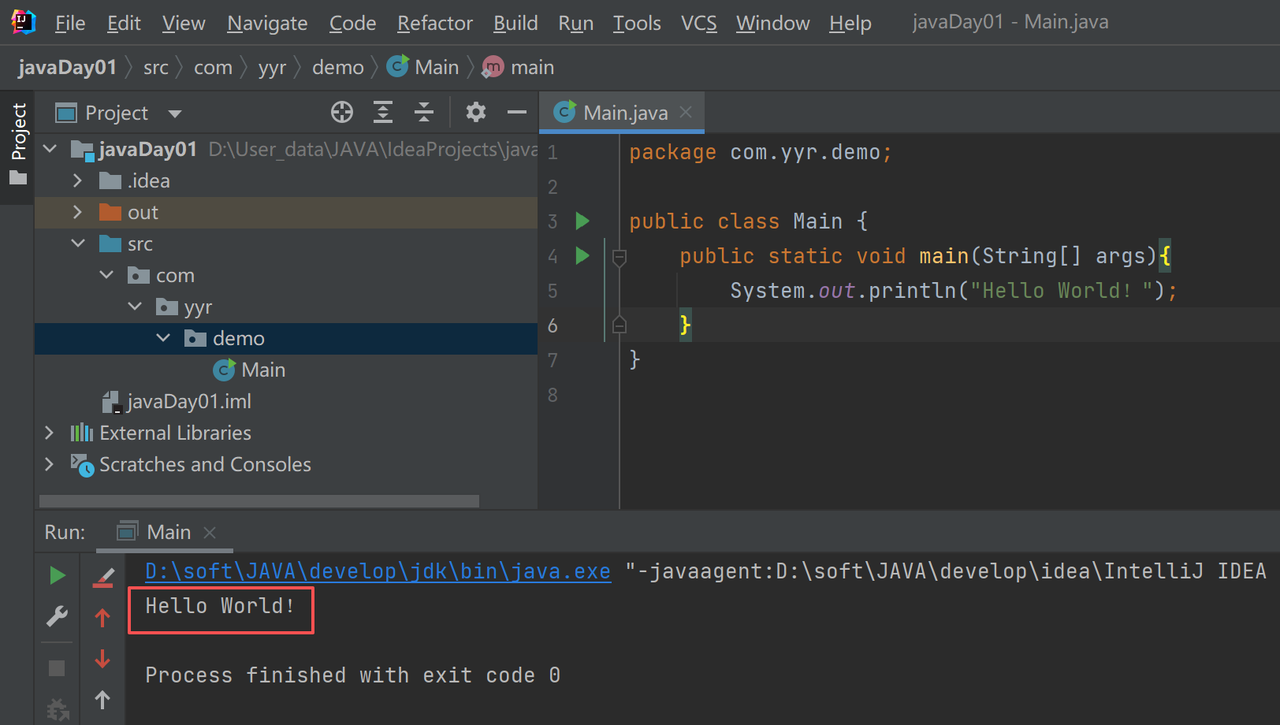This screenshot has height=725, width=1280.
Task: Click javaDay01 in the breadcrumb bar
Action: click(x=67, y=67)
